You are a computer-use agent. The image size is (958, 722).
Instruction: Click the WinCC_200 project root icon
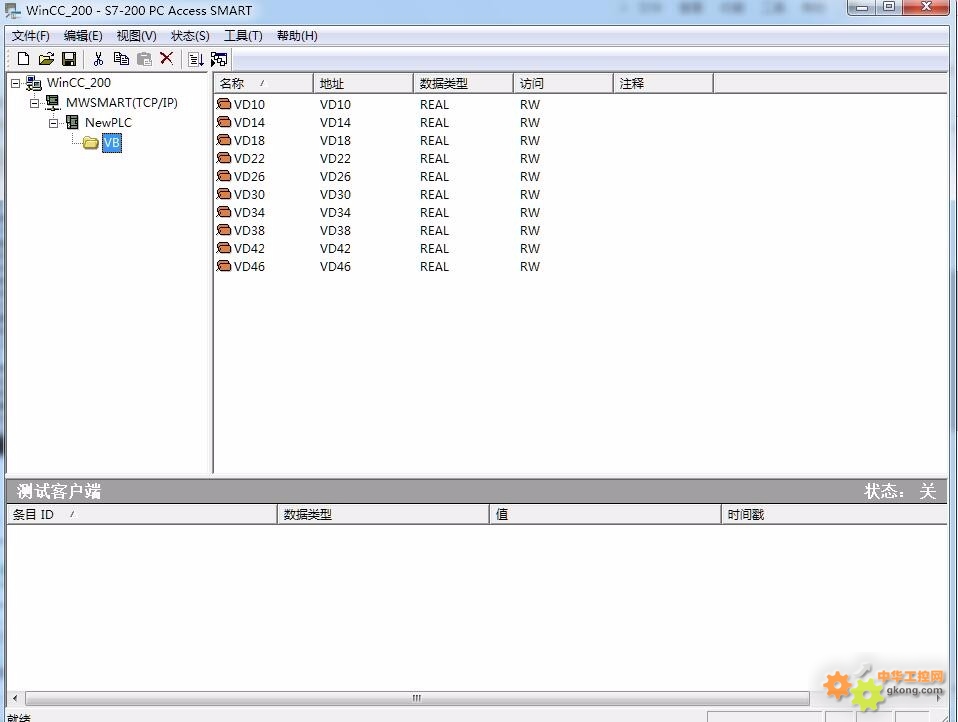point(34,83)
